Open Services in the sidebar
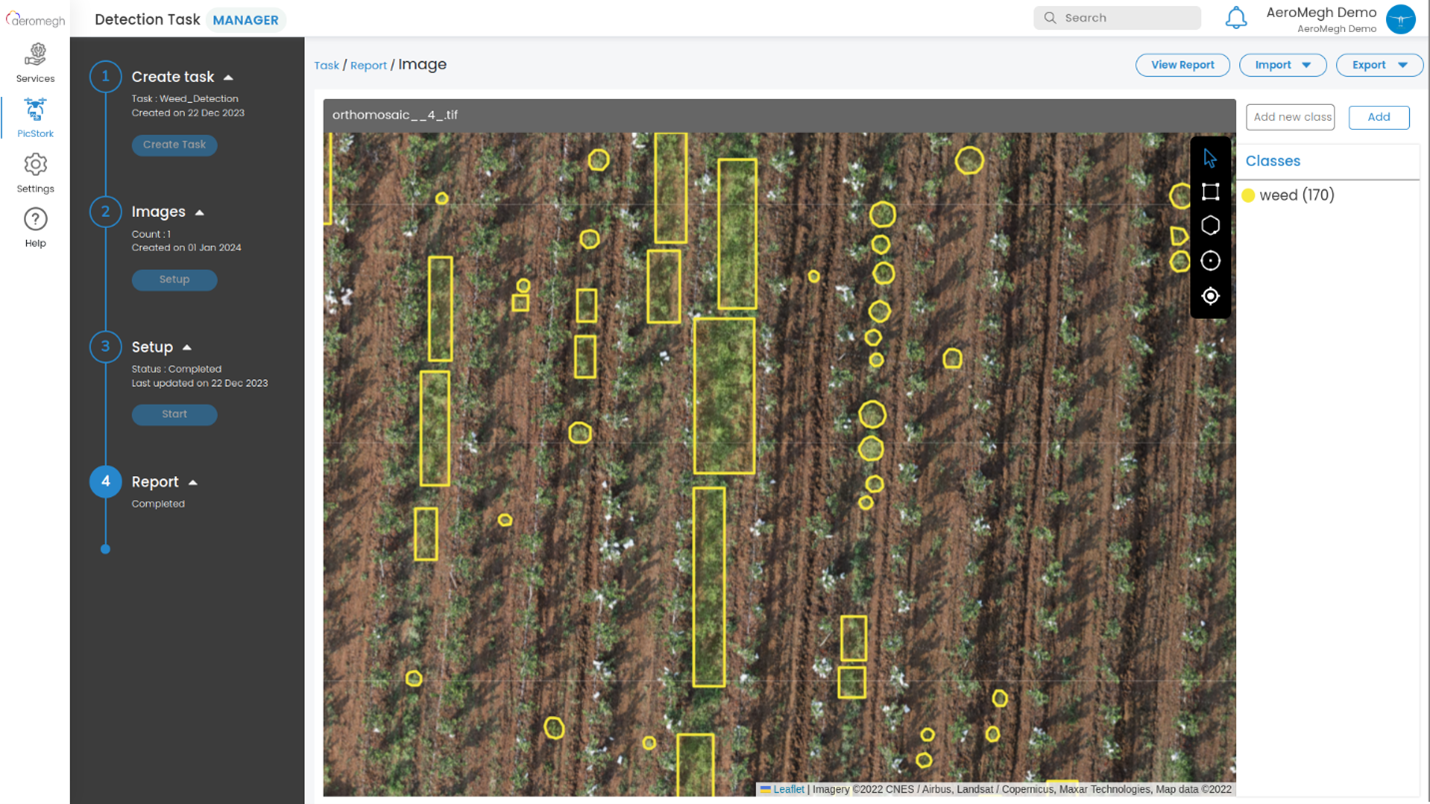Image resolution: width=1430 pixels, height=804 pixels. click(x=35, y=62)
